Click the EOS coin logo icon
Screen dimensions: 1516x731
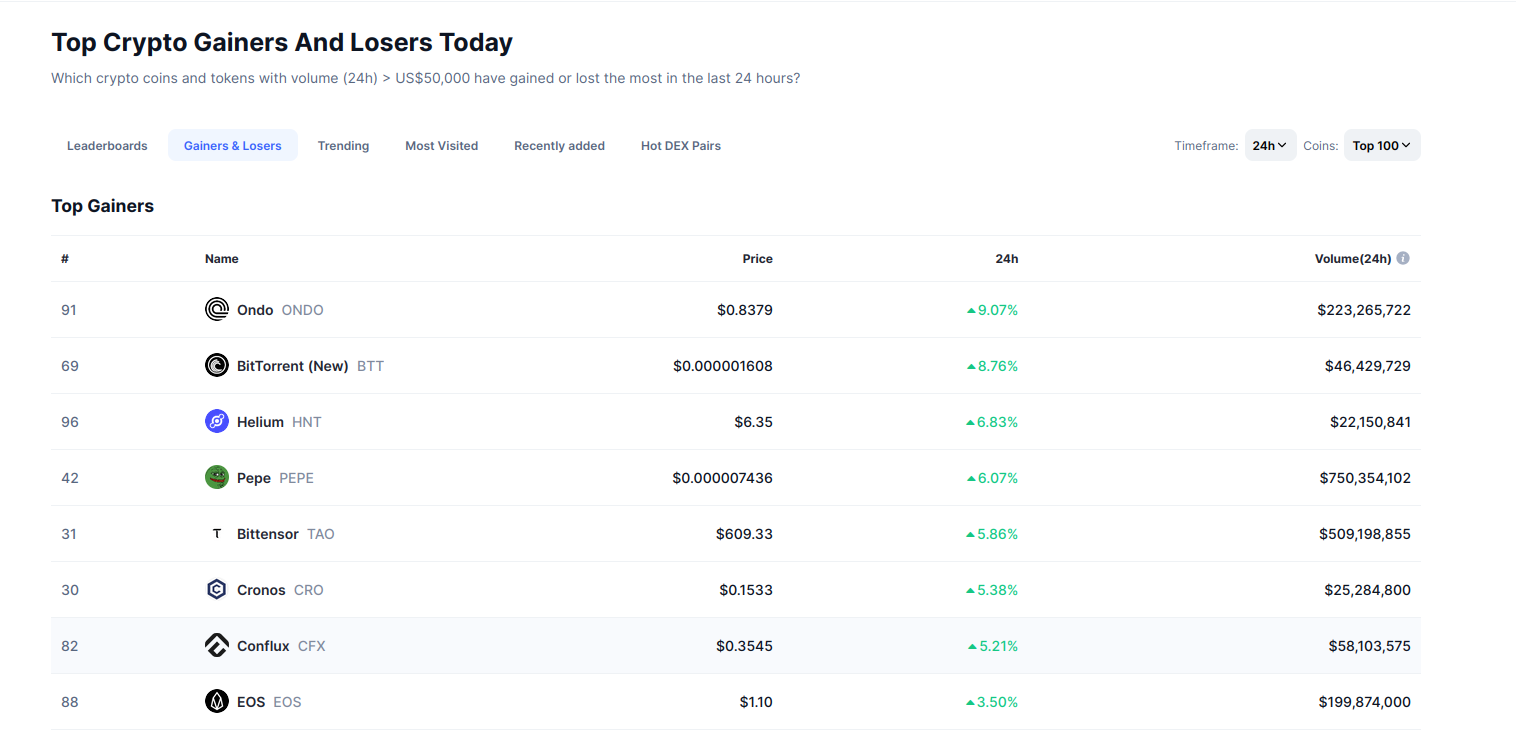(x=217, y=702)
